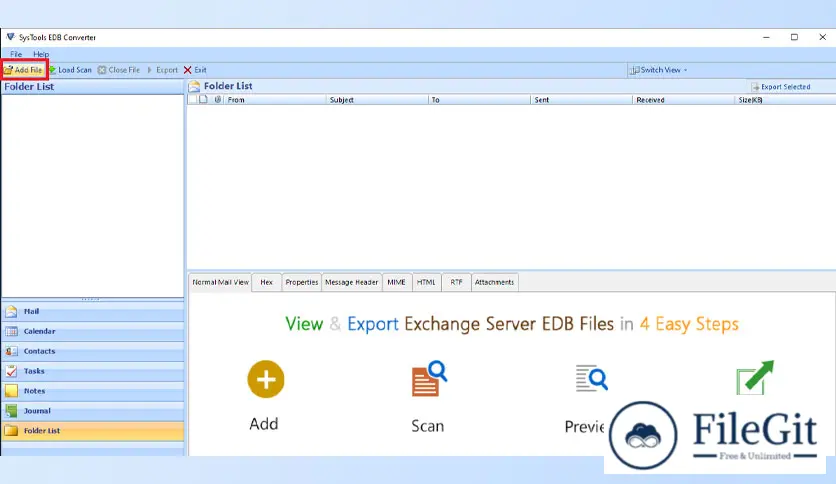Expand the Switch View dropdown

point(658,70)
